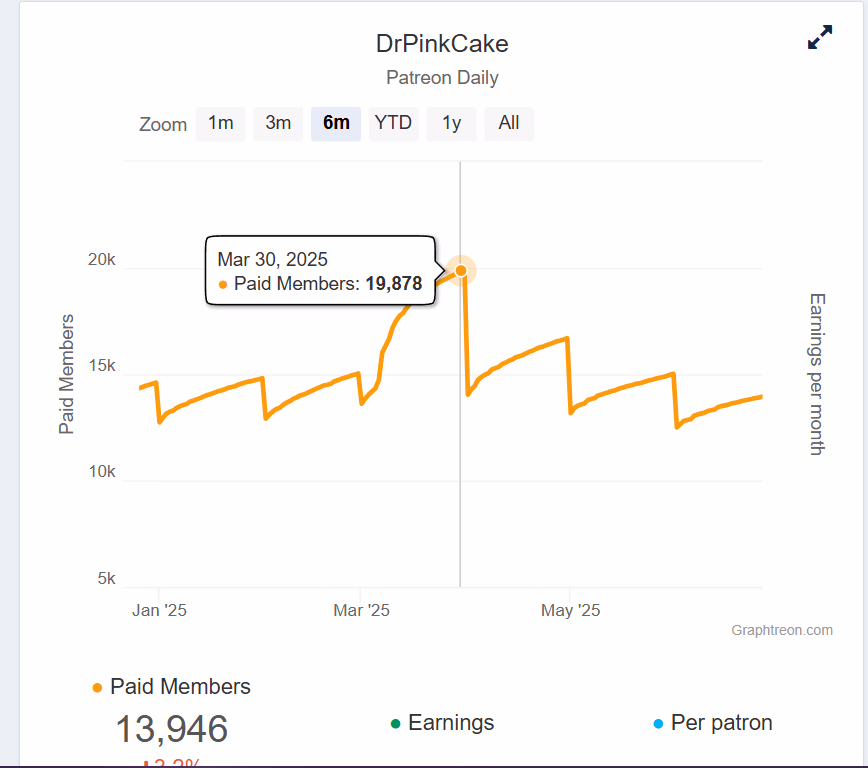Show All time range
The width and height of the screenshot is (868, 768).
tap(509, 123)
